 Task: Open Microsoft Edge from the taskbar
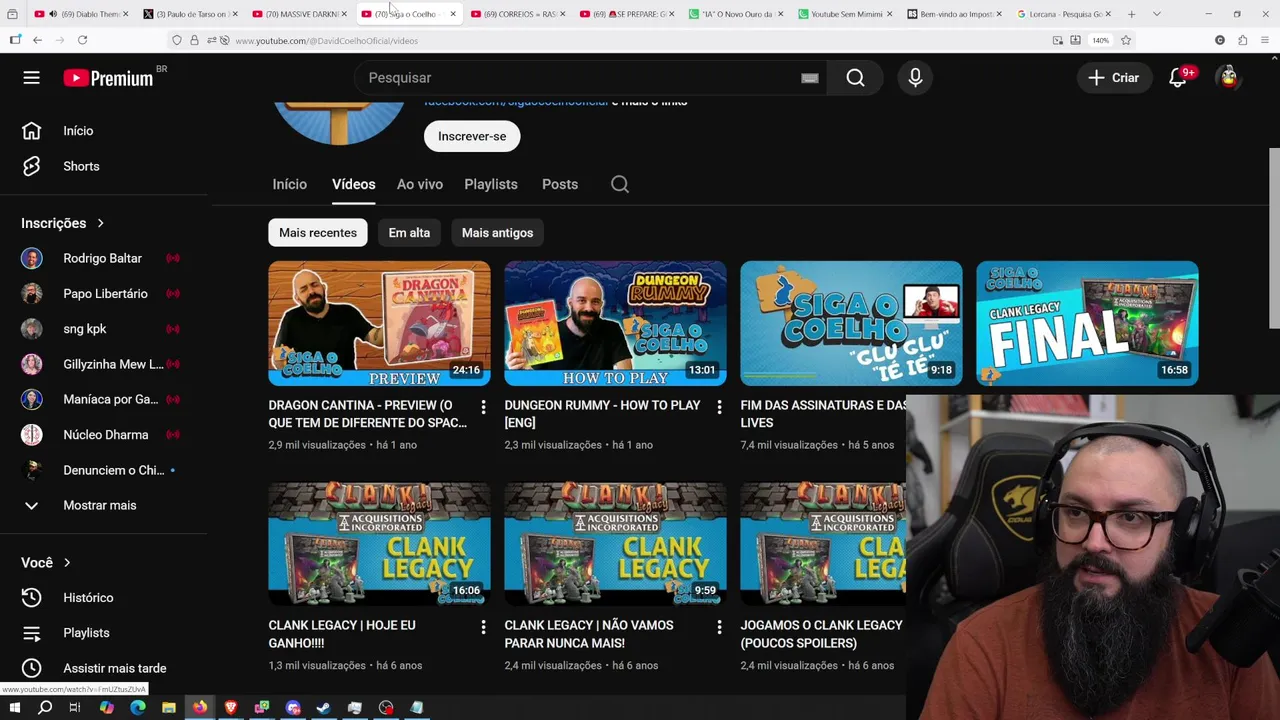click(138, 707)
